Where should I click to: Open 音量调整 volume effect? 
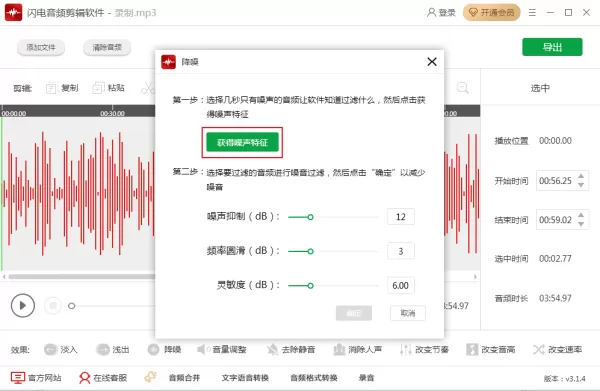point(222,349)
